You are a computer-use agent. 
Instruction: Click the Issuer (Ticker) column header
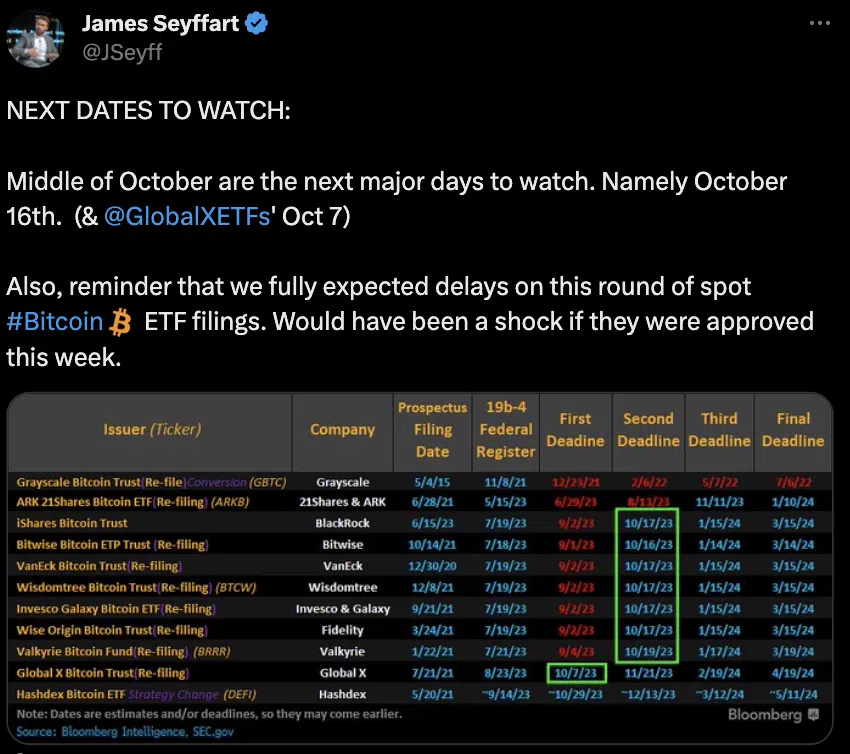tap(152, 430)
